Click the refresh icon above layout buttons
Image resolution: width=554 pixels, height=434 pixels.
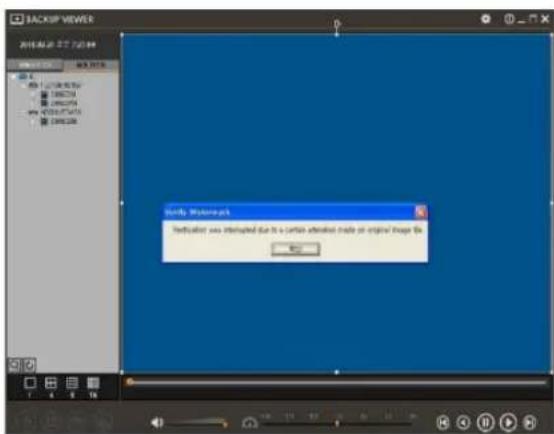coord(29,365)
